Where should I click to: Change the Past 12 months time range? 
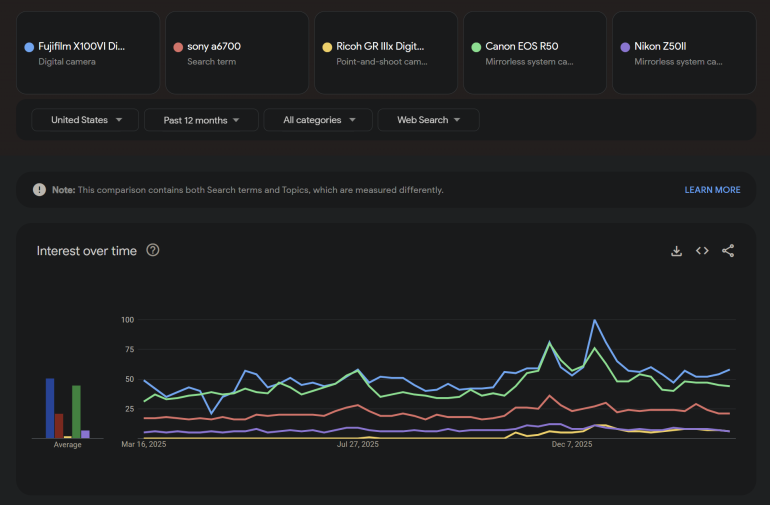pyautogui.click(x=201, y=120)
